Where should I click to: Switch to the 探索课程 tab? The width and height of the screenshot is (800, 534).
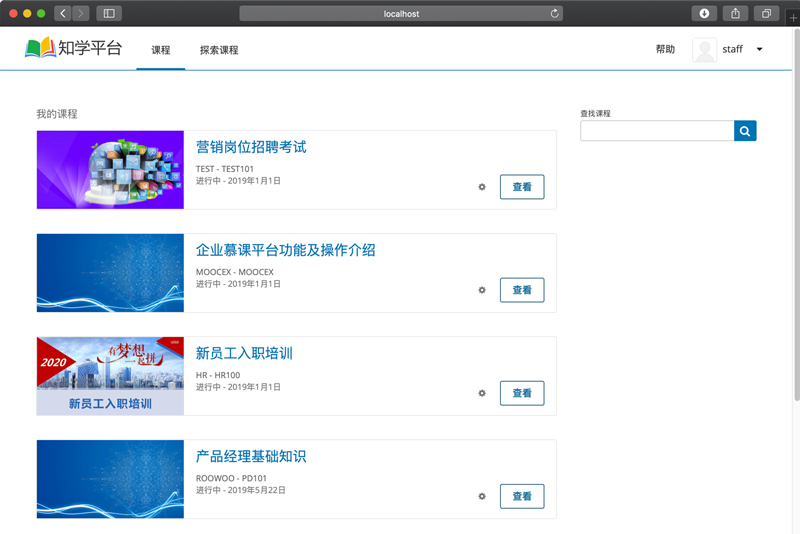pyautogui.click(x=219, y=50)
